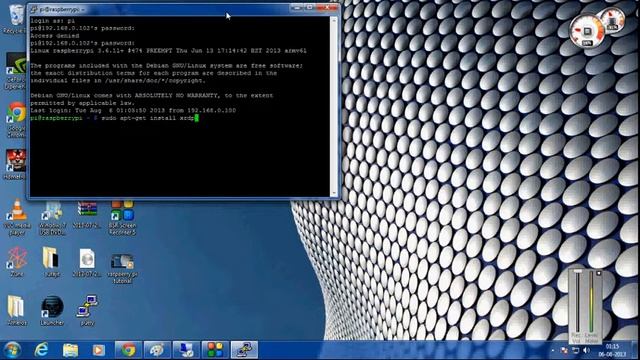Open Windows Explorer from the taskbar

(x=70, y=350)
